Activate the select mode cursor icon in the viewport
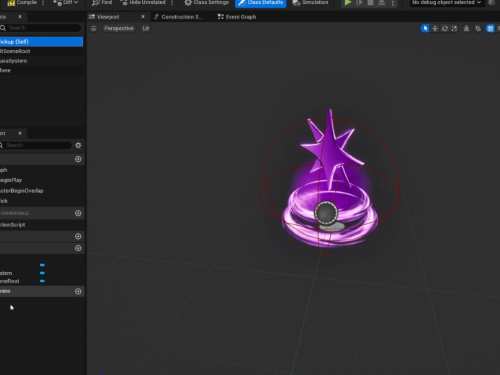The width and height of the screenshot is (500, 375). pyautogui.click(x=425, y=29)
